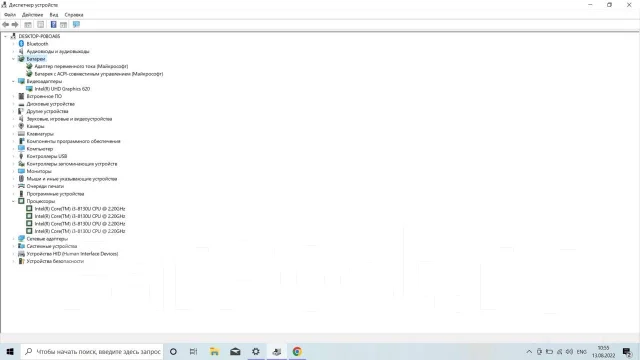Click the taskbar clock and date

point(603,351)
